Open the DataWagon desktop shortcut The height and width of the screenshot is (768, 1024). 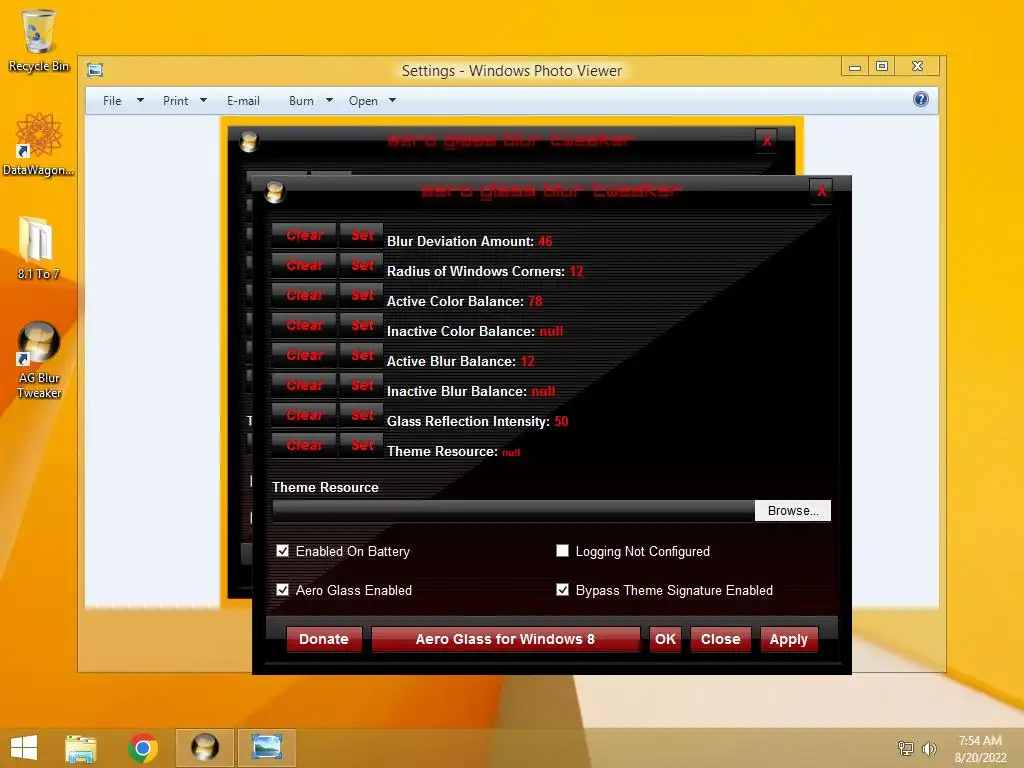click(39, 144)
